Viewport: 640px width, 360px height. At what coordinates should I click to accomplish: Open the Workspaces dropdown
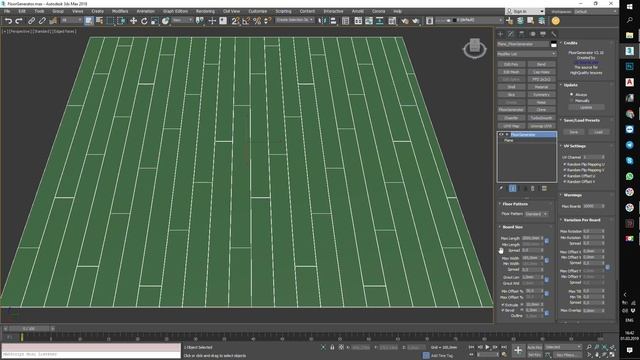click(594, 11)
